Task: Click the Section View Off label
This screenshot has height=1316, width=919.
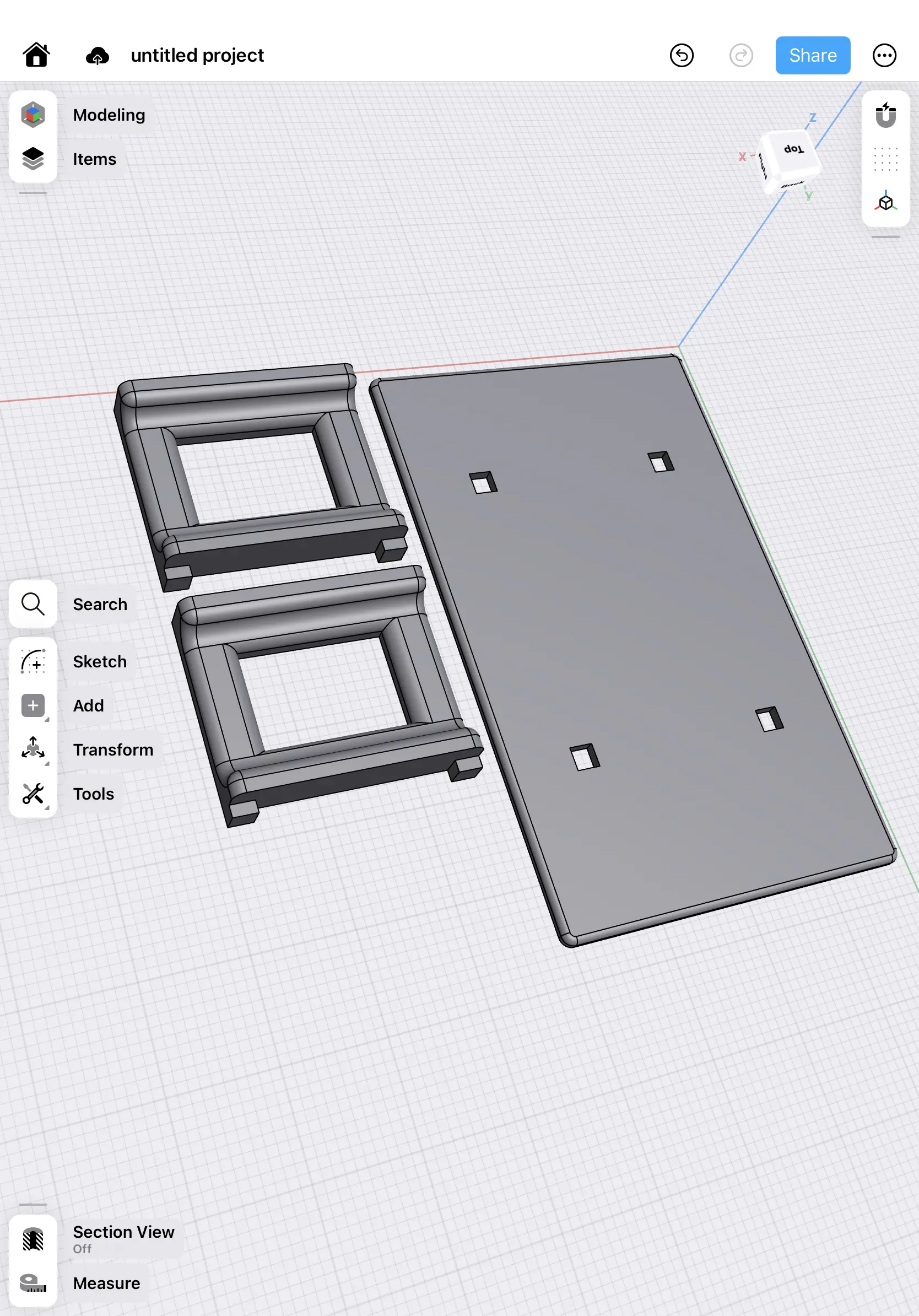Action: [123, 1239]
